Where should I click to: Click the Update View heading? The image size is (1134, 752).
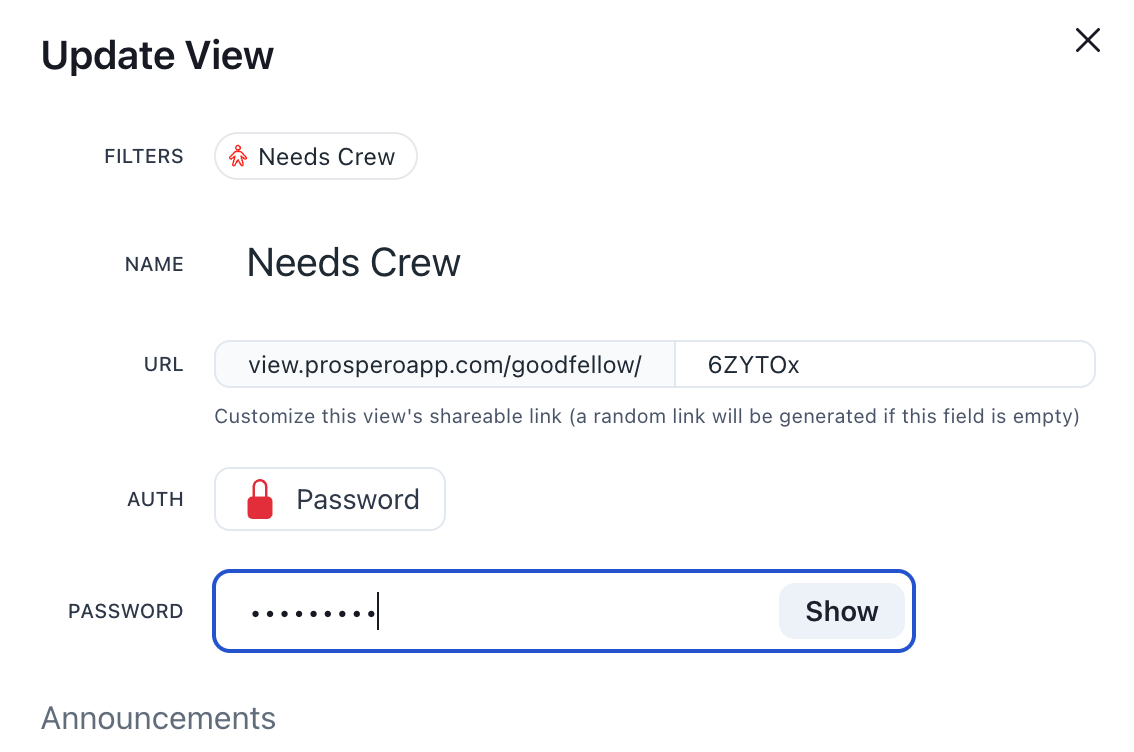(156, 55)
